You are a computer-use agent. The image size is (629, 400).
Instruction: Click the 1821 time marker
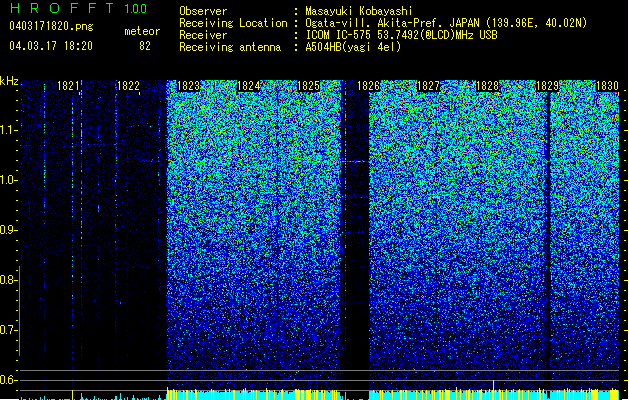pyautogui.click(x=68, y=86)
